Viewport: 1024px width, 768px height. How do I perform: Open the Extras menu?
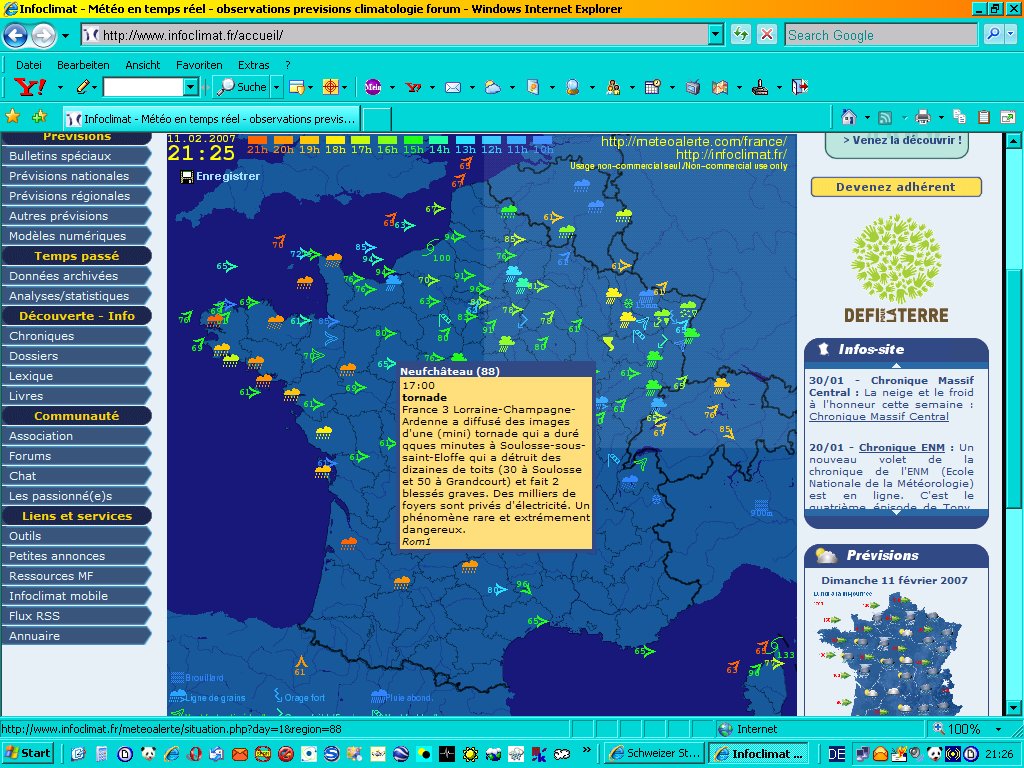pyautogui.click(x=253, y=65)
